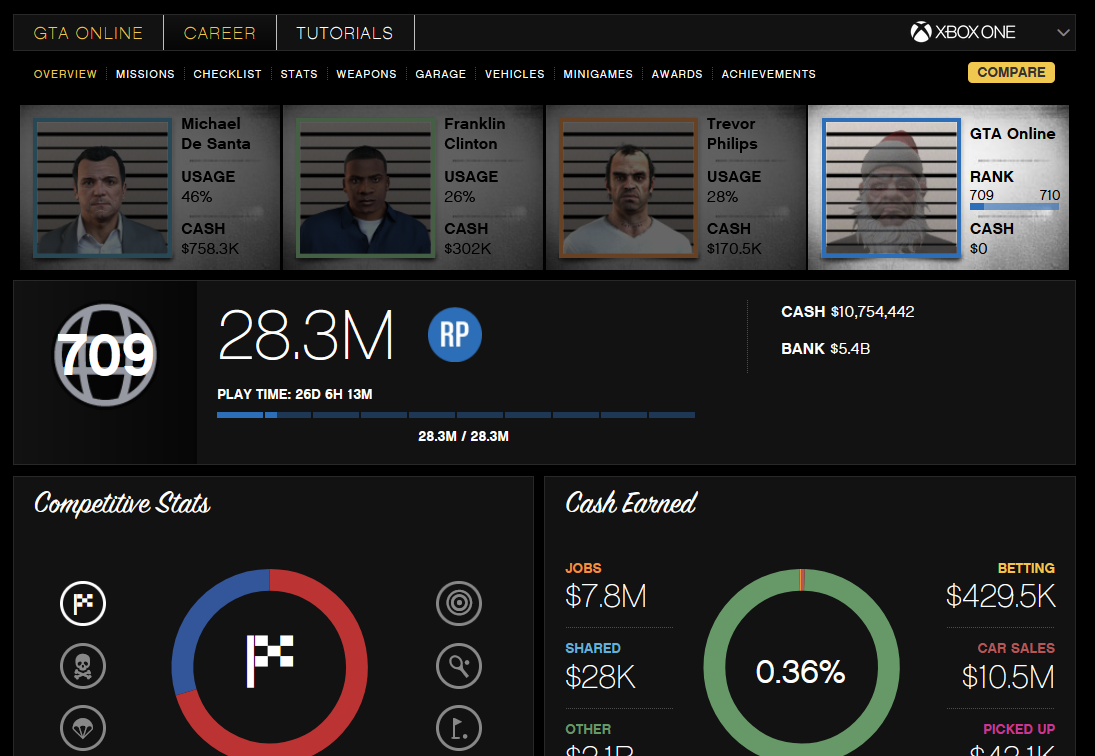Switch to the GTA Online tab
1095x756 pixels.
88,33
